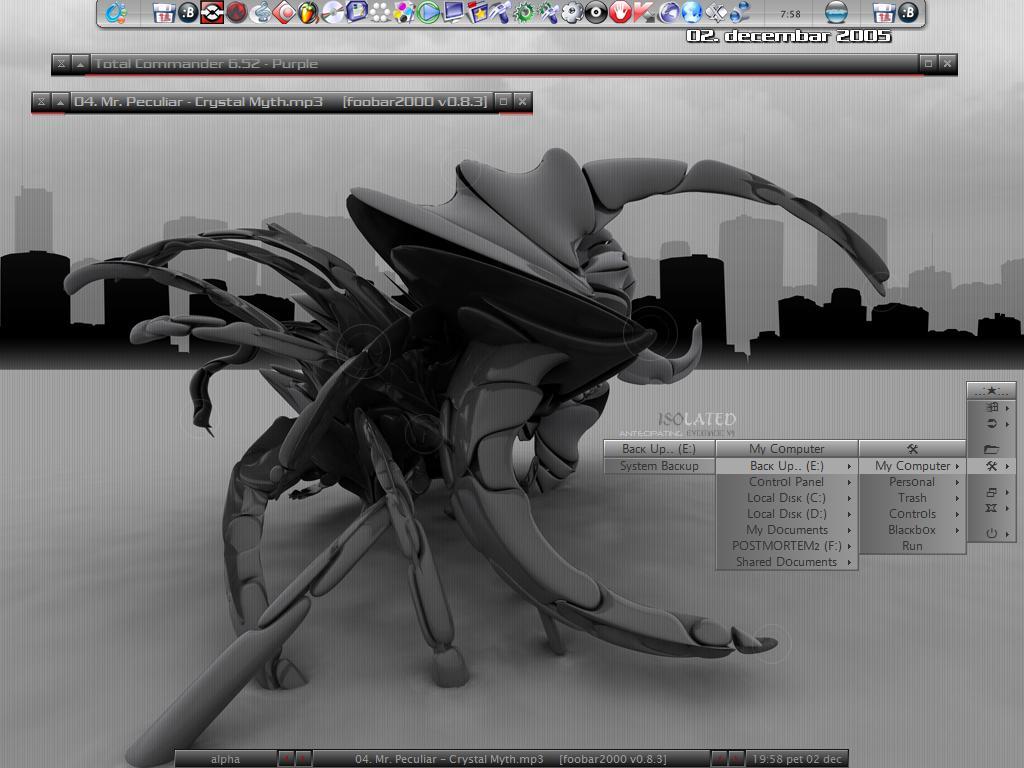Image resolution: width=1024 pixels, height=768 pixels.
Task: Click the alpha workspace label in bottom bar
Action: click(225, 759)
